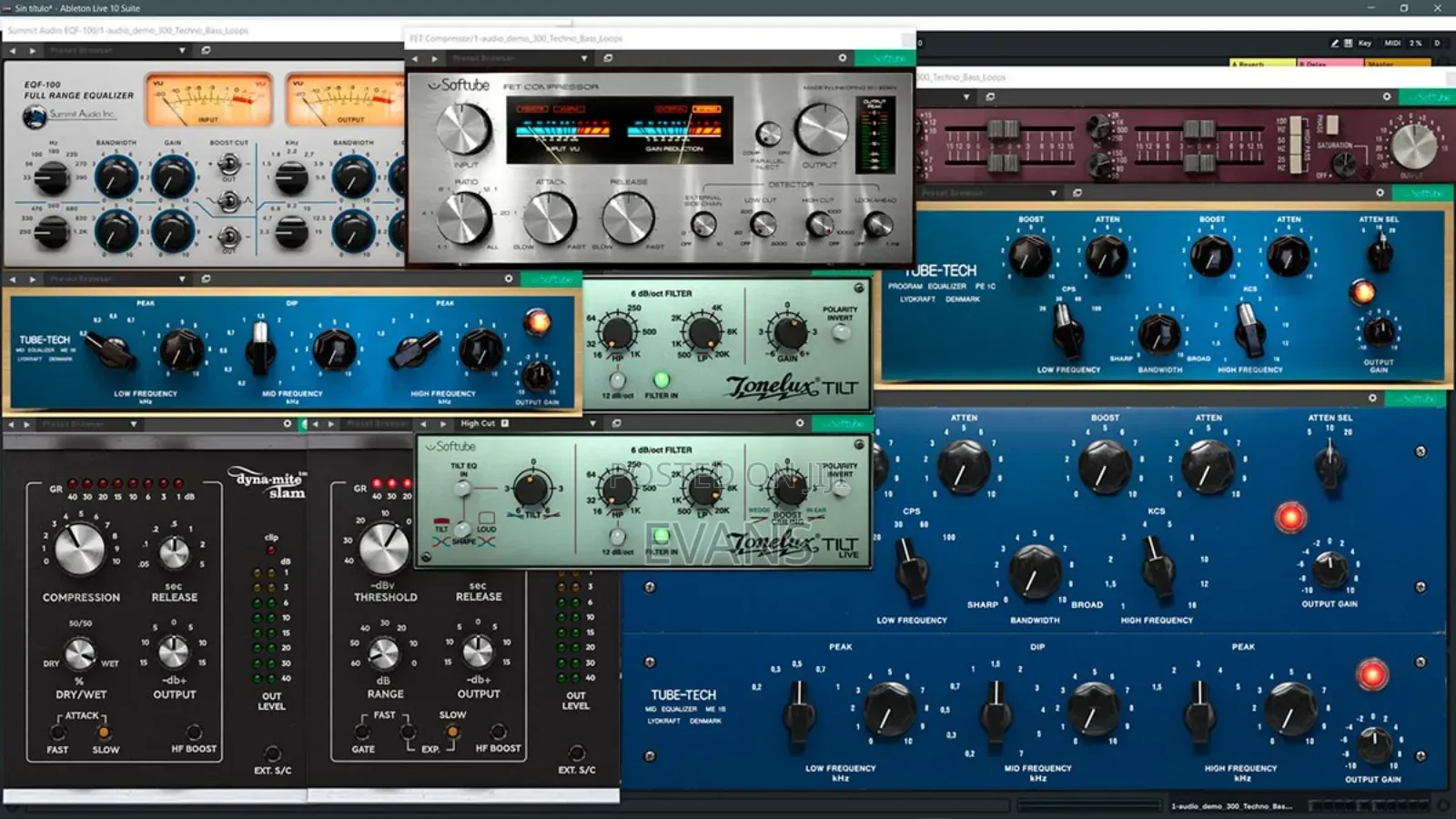Viewport: 1456px width, 819px height.
Task: Click Softube logo button in FET Compressor toolbar
Action: tap(885, 58)
